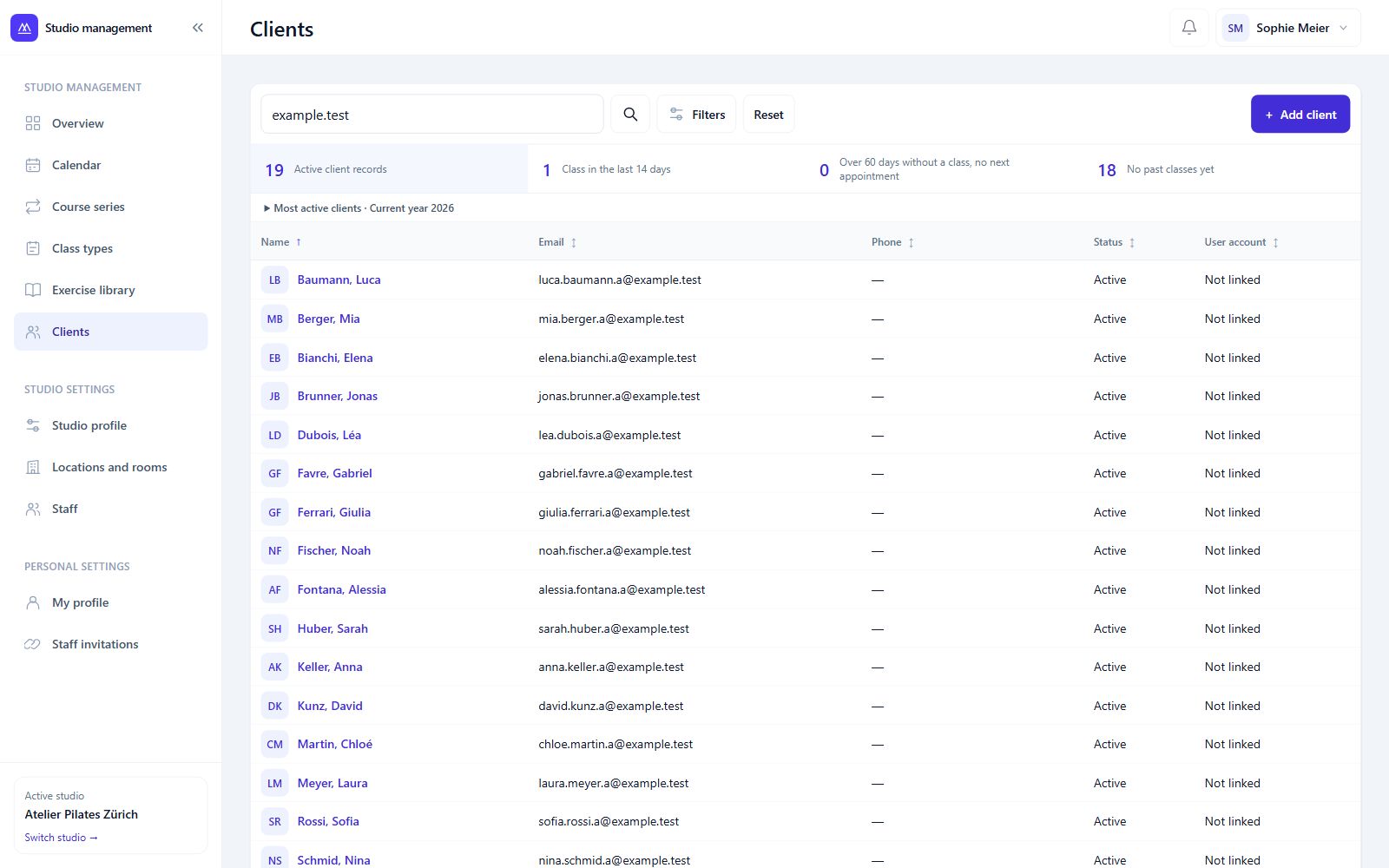Screen dimensions: 1389x868
Task: Open Staff invitations
Action: (x=111, y=644)
